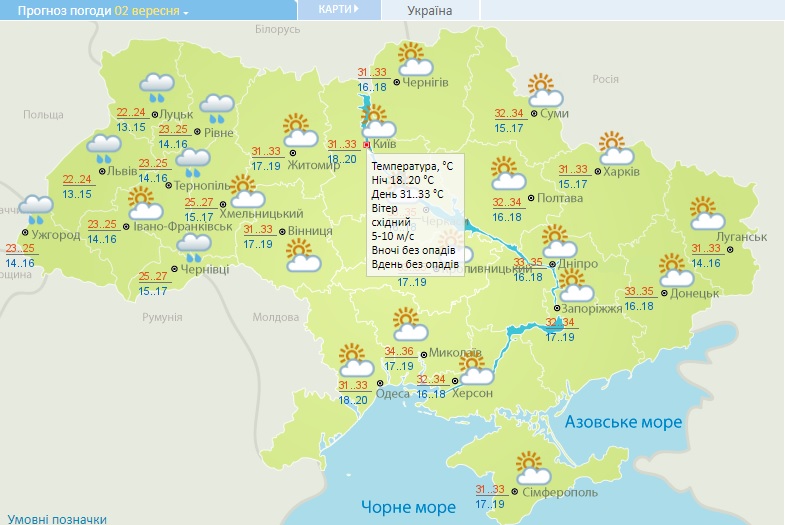
Task: Click the Сімферополь city dot marker
Action: (x=515, y=492)
